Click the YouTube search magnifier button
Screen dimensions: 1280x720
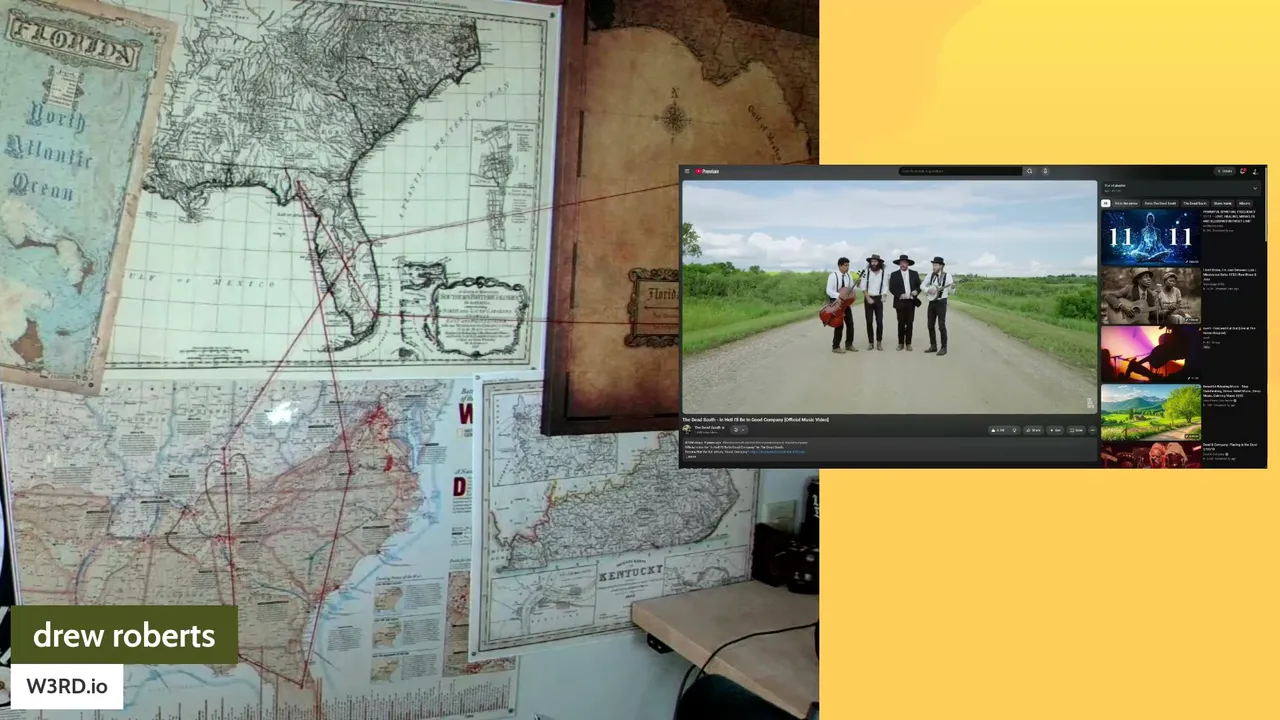[1029, 171]
